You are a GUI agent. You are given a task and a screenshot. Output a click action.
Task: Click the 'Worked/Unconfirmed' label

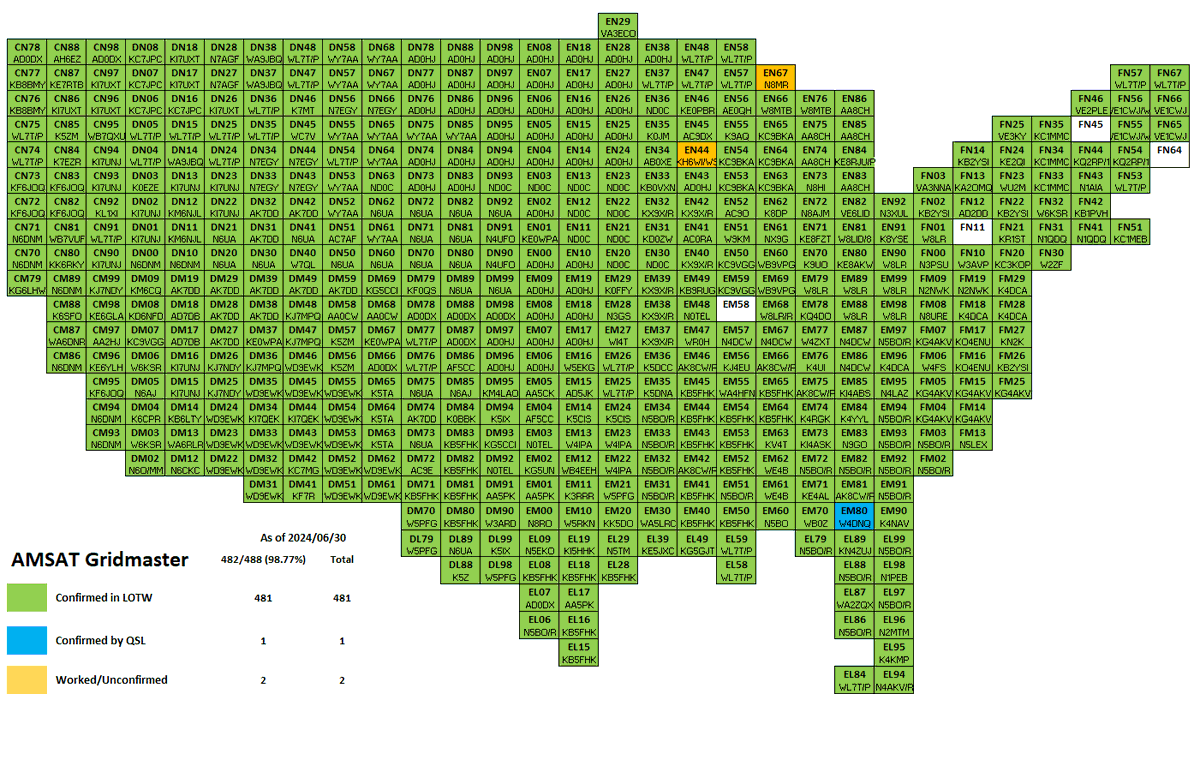[111, 680]
